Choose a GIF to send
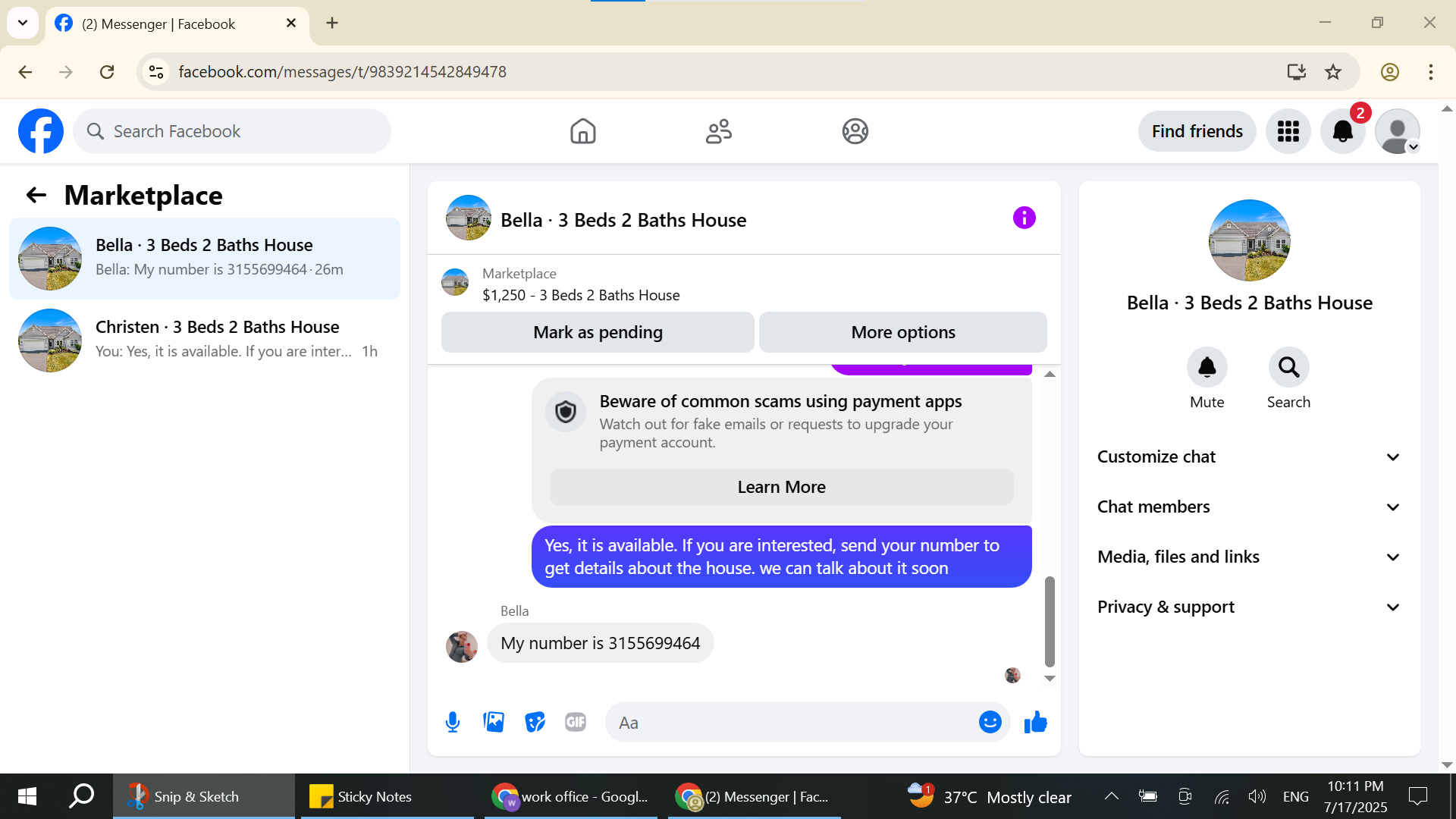Image resolution: width=1456 pixels, height=819 pixels. (576, 722)
